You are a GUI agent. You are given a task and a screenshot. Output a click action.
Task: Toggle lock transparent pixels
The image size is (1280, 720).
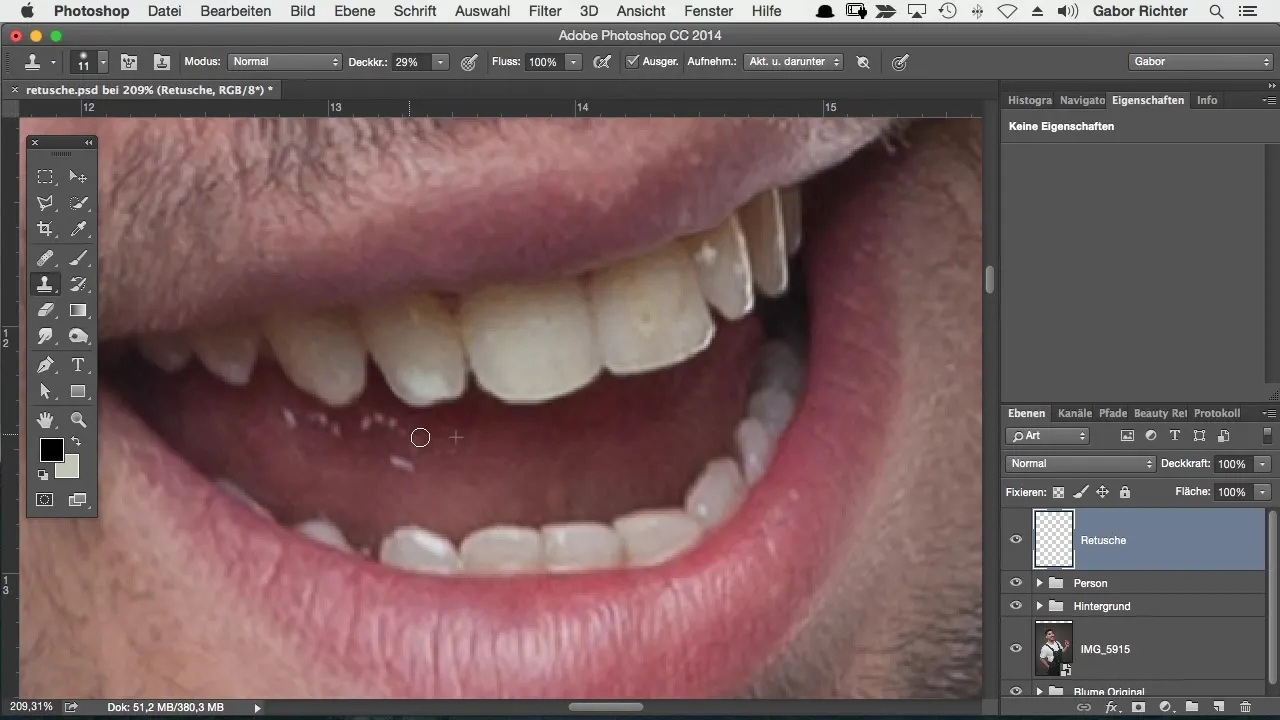point(1059,492)
